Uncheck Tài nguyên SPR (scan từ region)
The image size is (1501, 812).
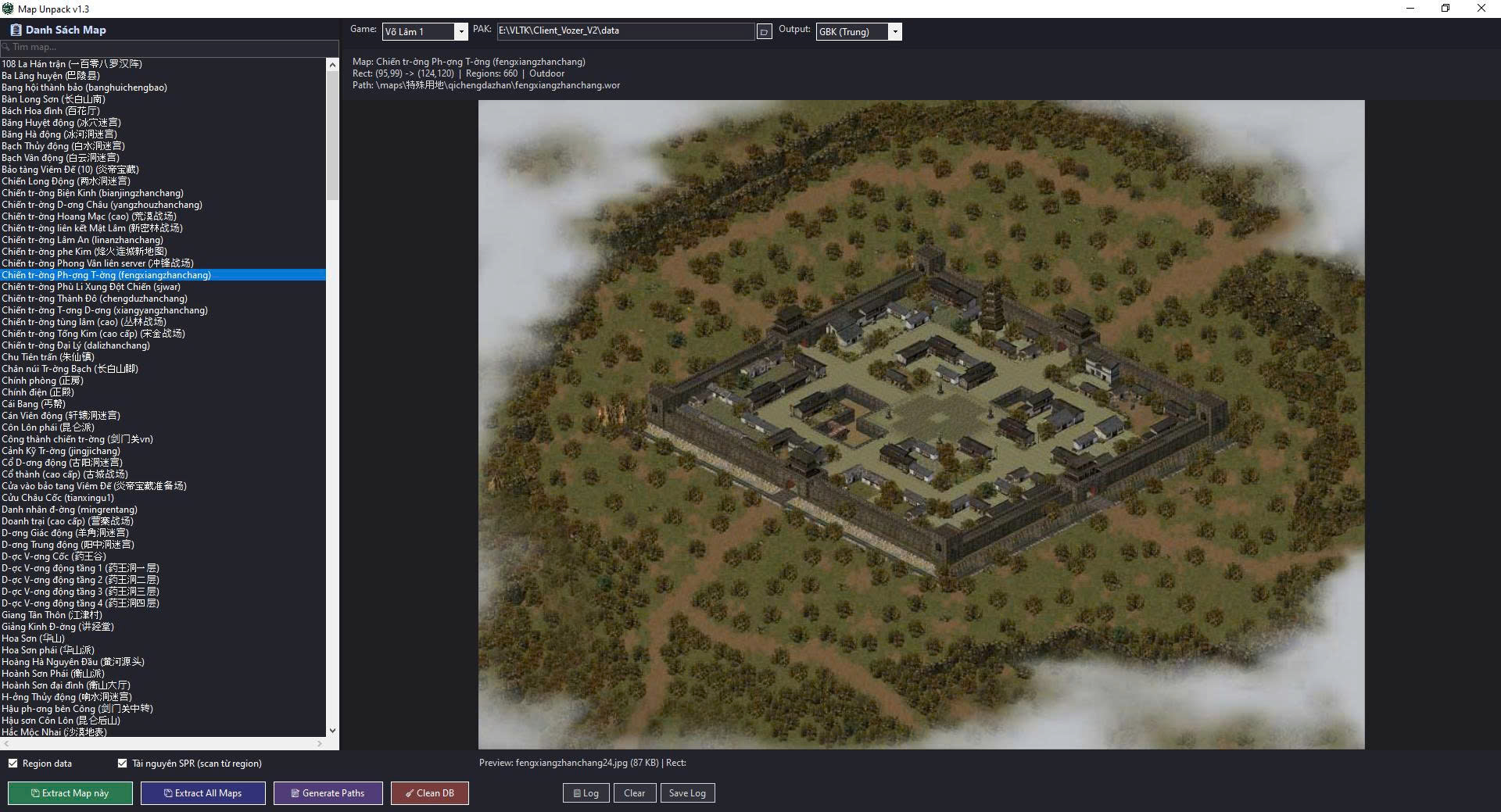pos(122,764)
